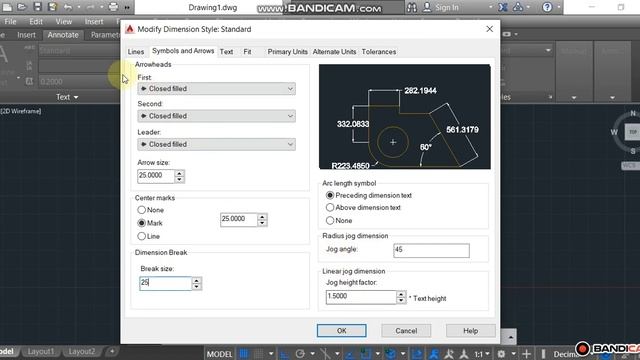Open the Annotate ribbon tab
640x360 pixels.
coord(63,35)
